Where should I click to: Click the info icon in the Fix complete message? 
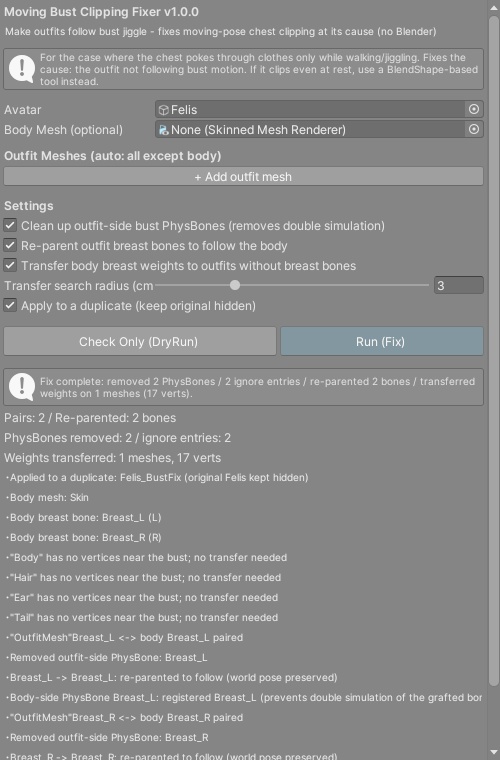[22, 387]
